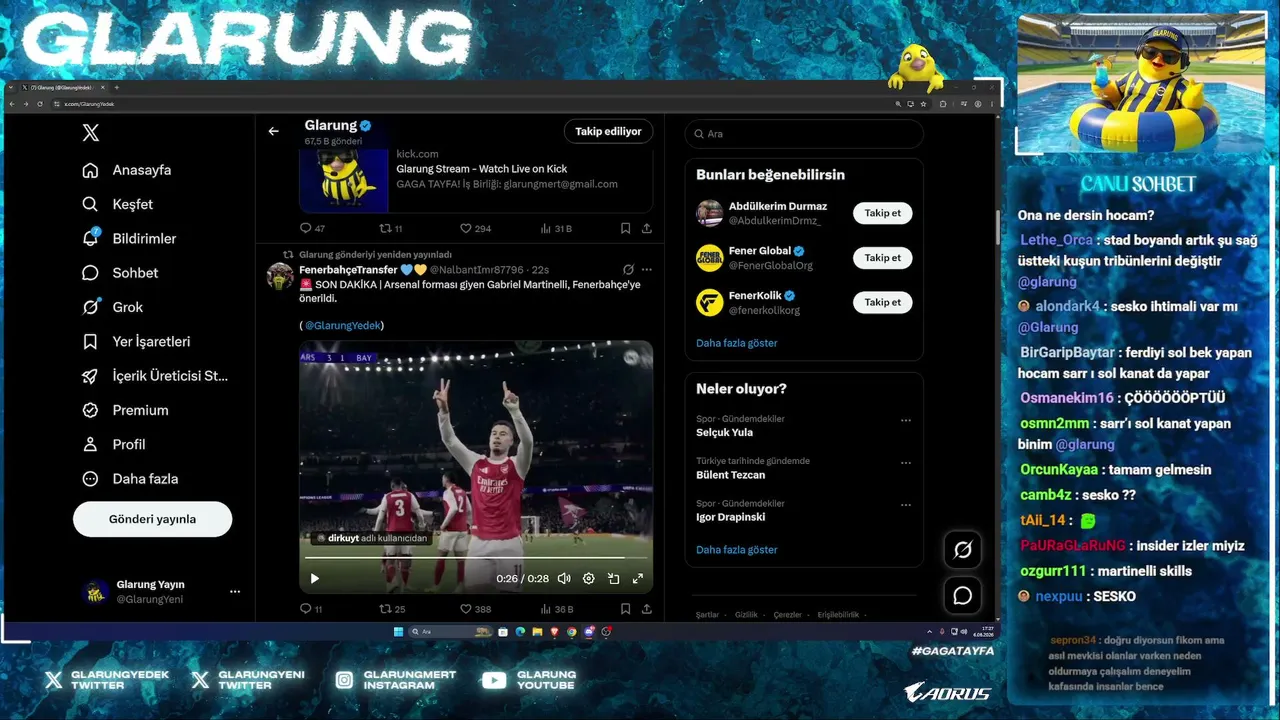This screenshot has height=720, width=1280.
Task: Open İçerik Üreticisi creator studio
Action: (x=155, y=376)
